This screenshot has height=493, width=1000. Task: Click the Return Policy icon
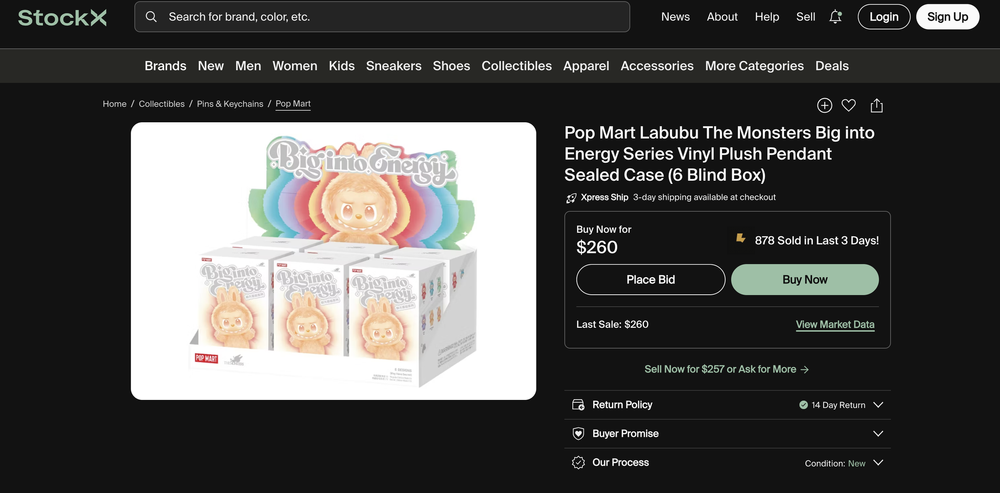click(578, 405)
